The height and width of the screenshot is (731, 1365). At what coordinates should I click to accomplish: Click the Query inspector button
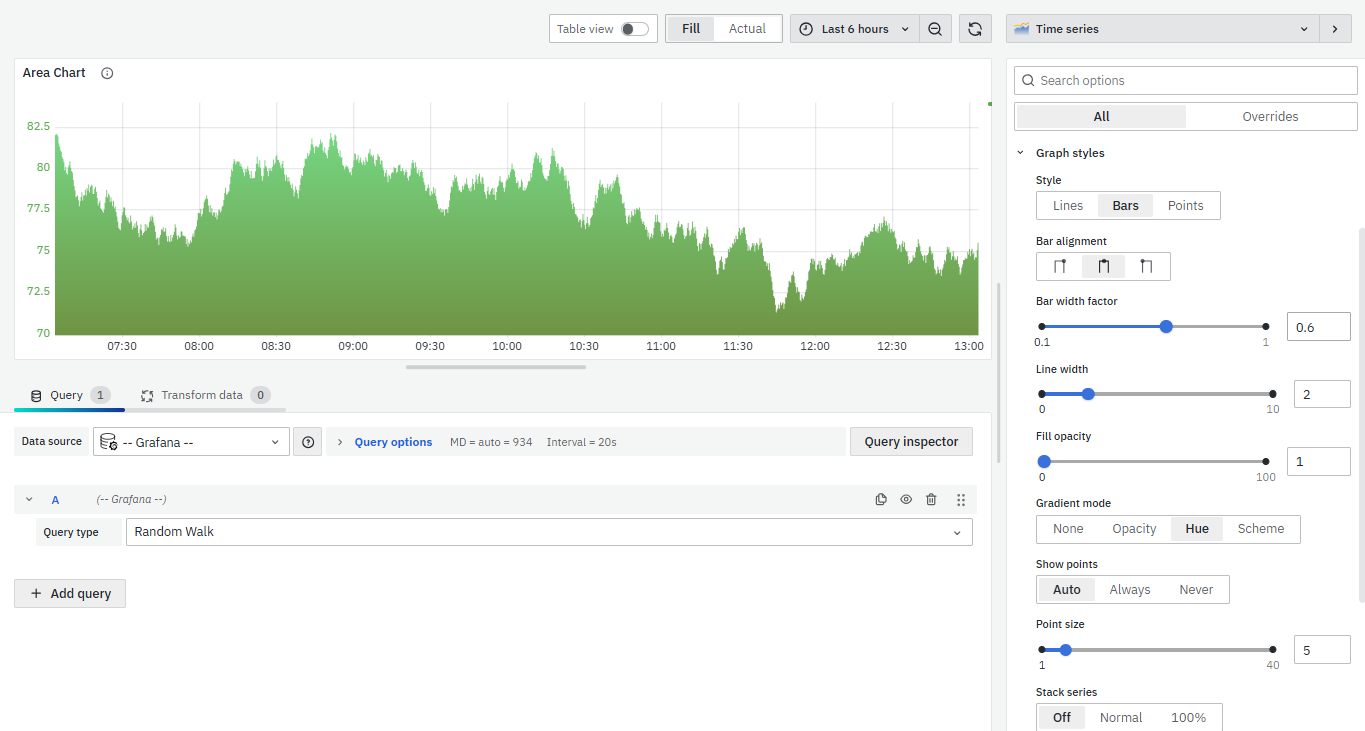[x=911, y=442]
